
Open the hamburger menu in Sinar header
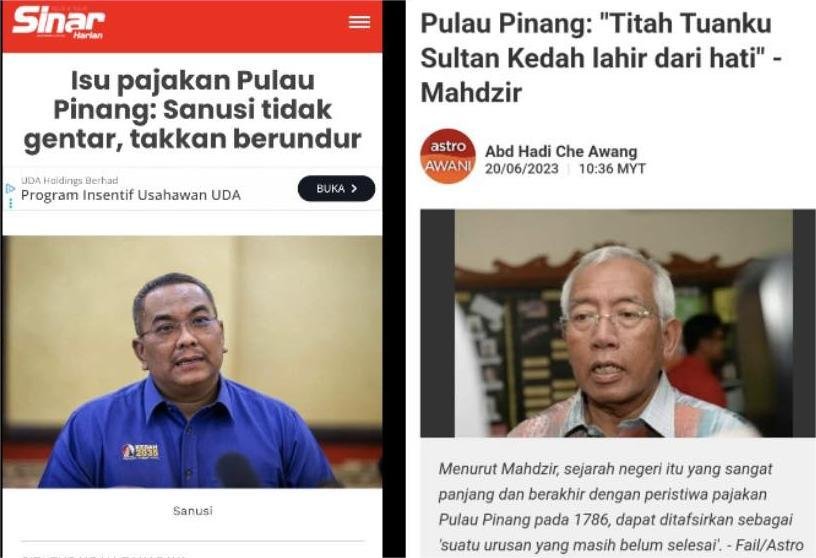359,22
